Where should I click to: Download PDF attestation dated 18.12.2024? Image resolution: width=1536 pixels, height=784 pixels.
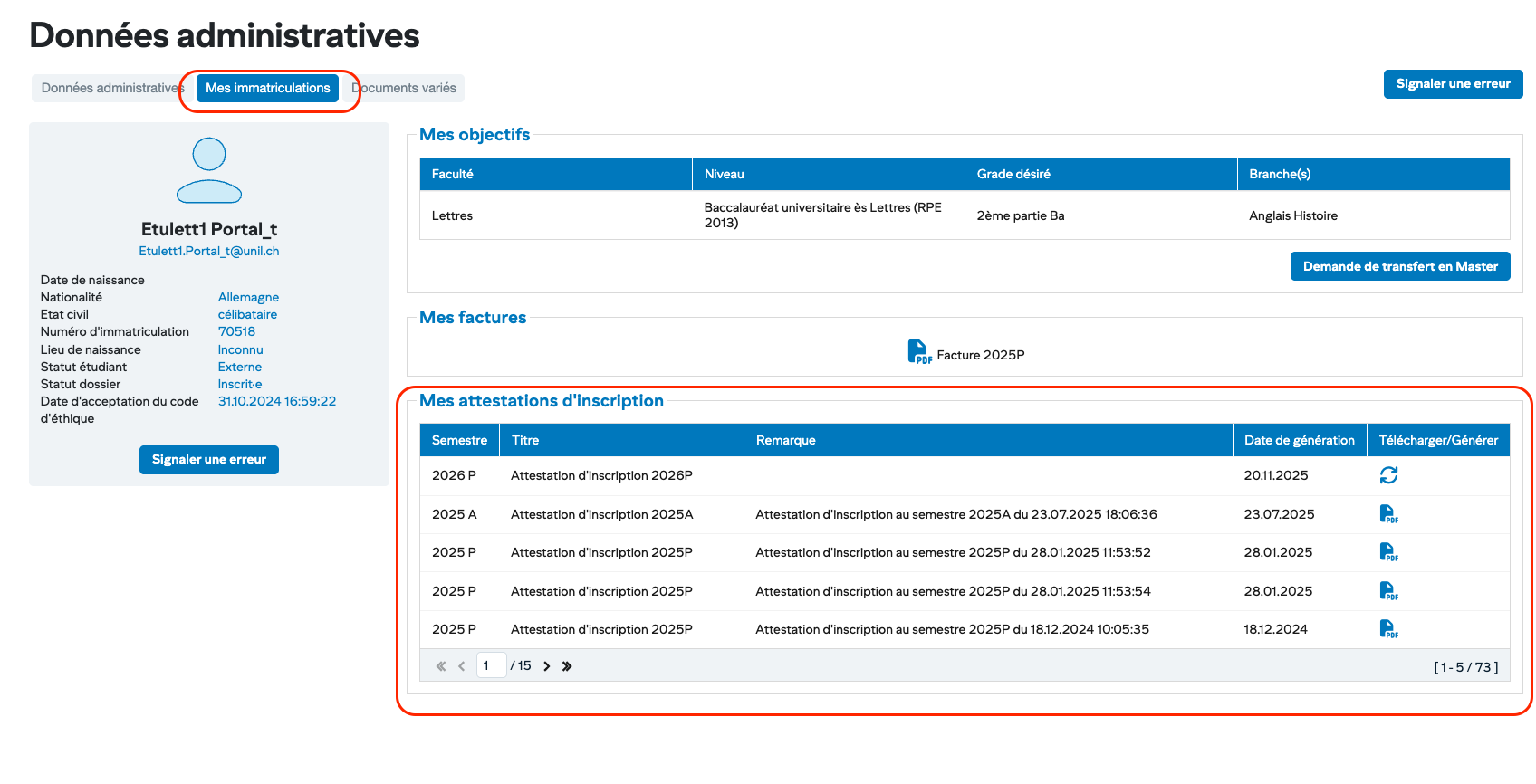[x=1388, y=629]
